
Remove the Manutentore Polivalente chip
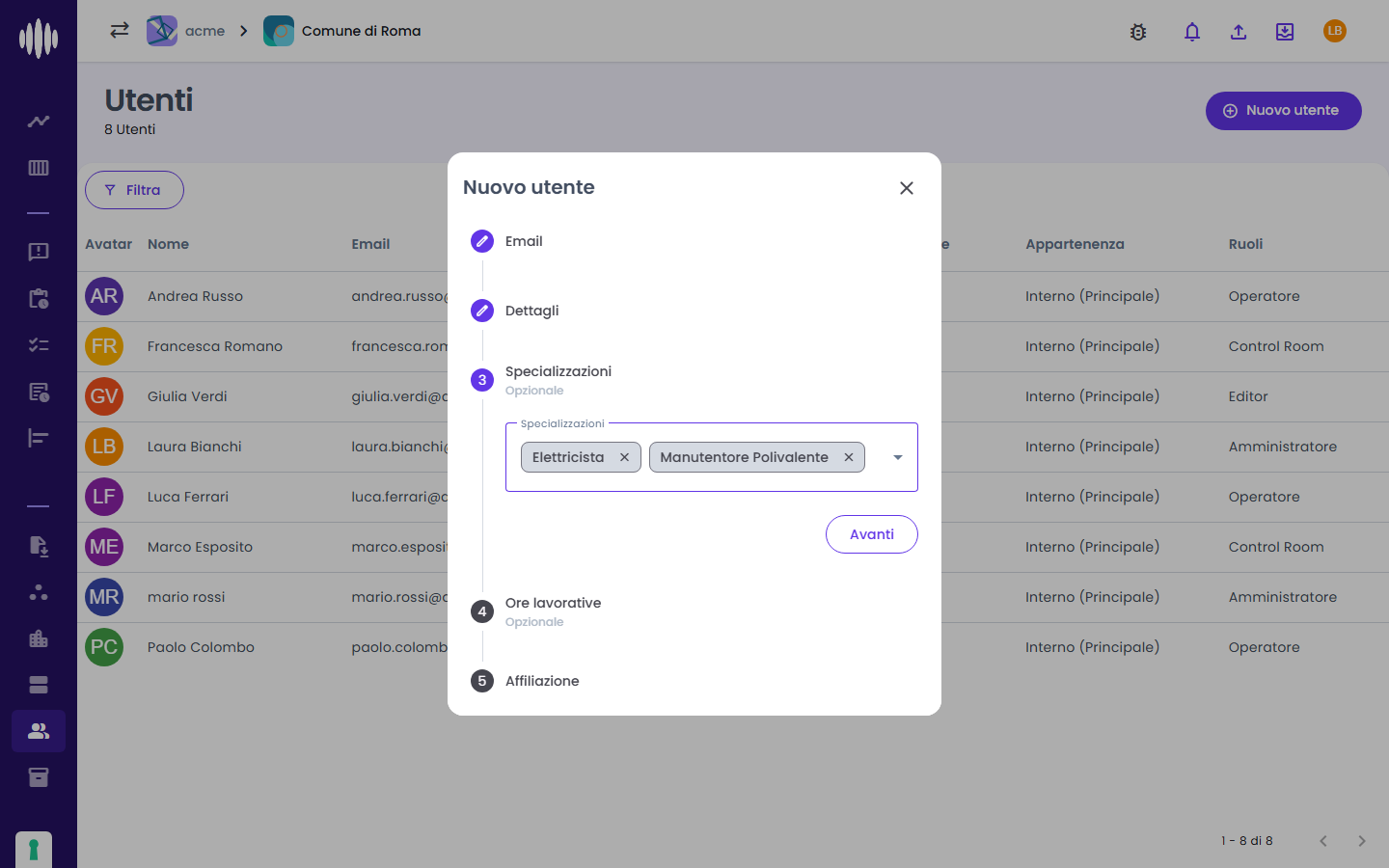pyautogui.click(x=849, y=457)
